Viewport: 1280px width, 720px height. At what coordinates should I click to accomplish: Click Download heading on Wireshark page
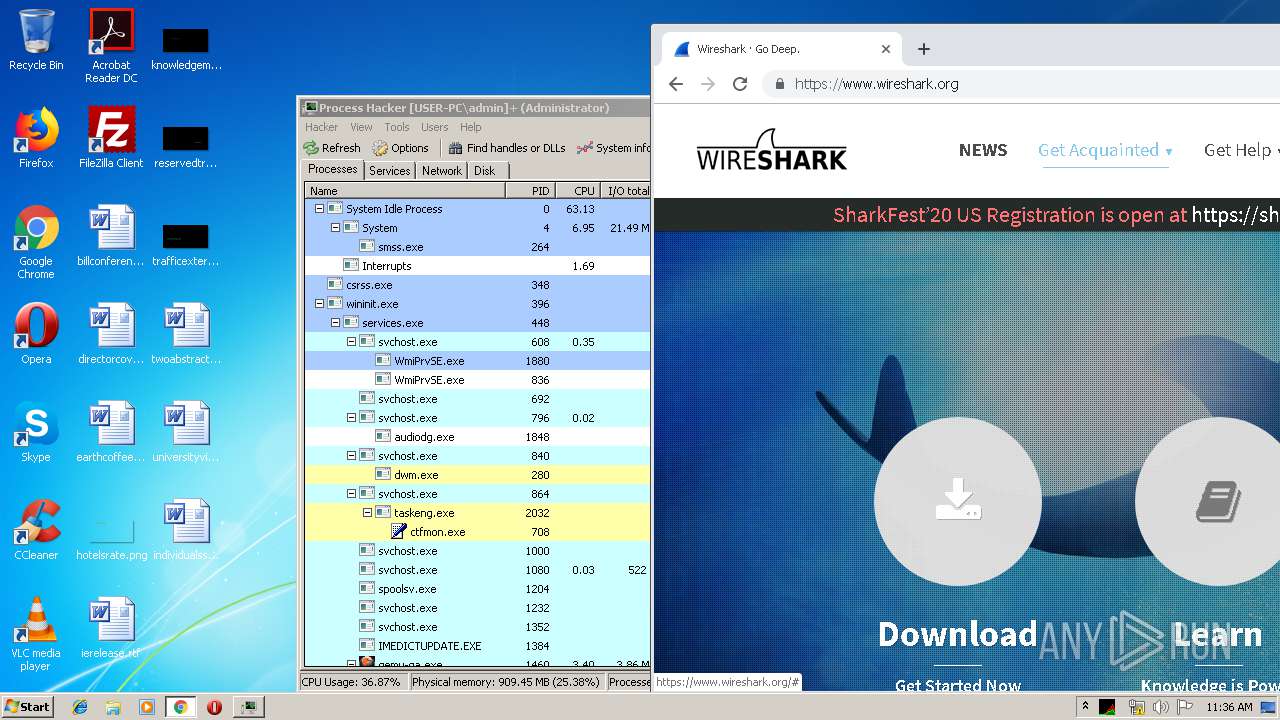[x=957, y=634]
